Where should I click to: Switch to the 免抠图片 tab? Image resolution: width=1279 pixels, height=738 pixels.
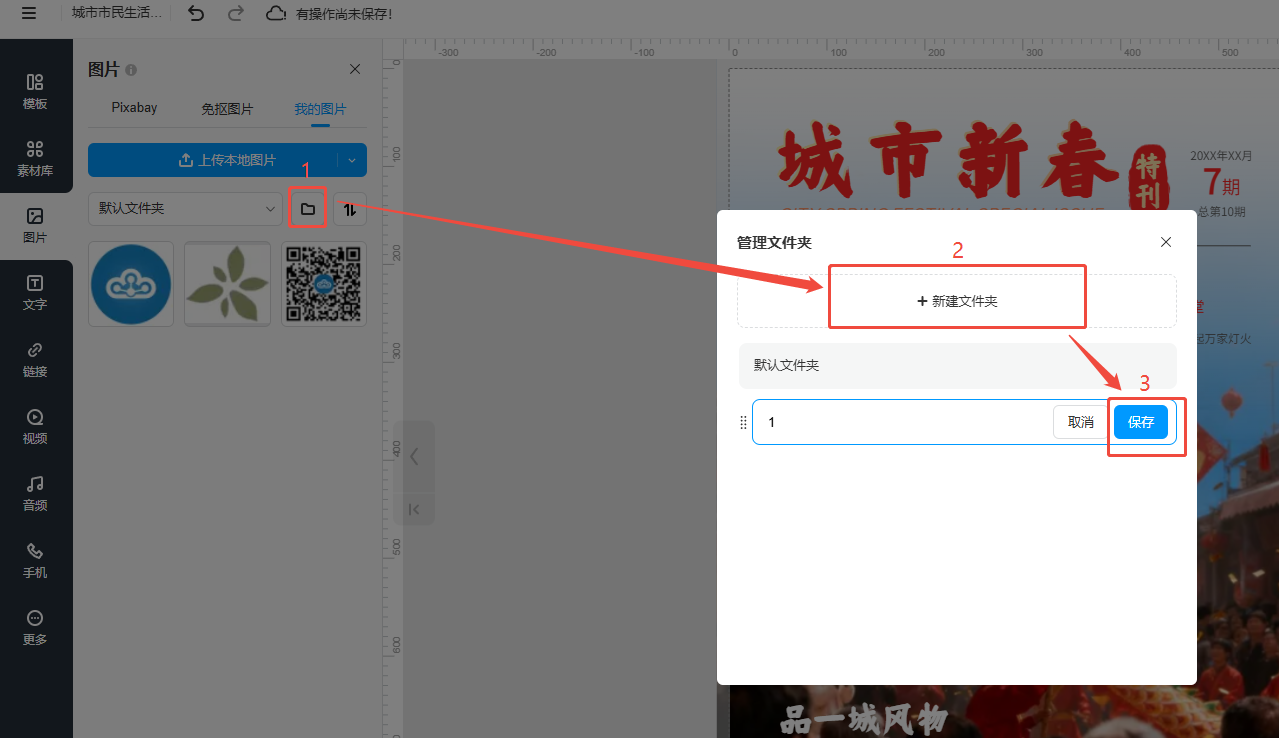pyautogui.click(x=227, y=109)
